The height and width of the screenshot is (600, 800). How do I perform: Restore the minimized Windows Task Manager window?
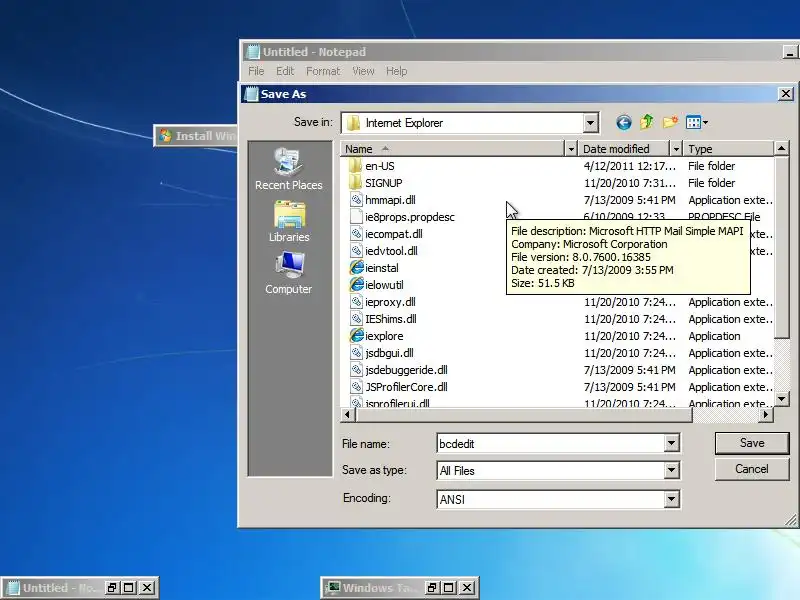432,588
